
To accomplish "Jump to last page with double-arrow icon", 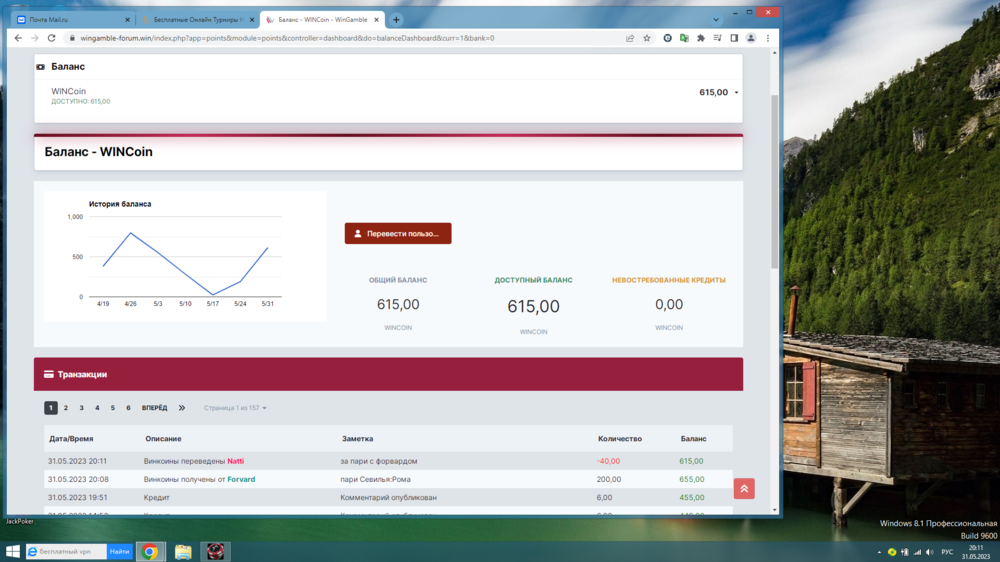I will [182, 408].
